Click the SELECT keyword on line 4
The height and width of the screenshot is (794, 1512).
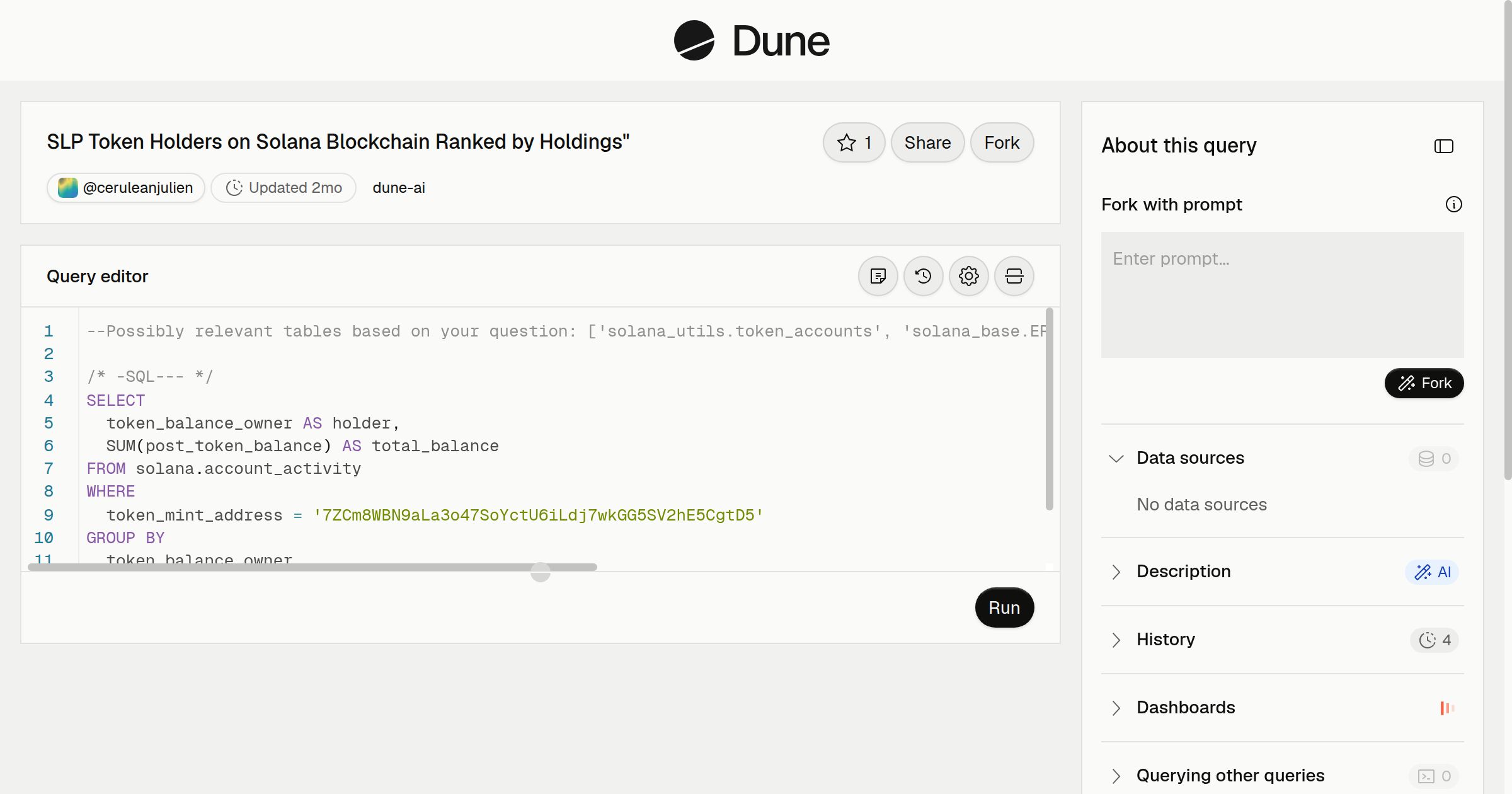point(116,401)
